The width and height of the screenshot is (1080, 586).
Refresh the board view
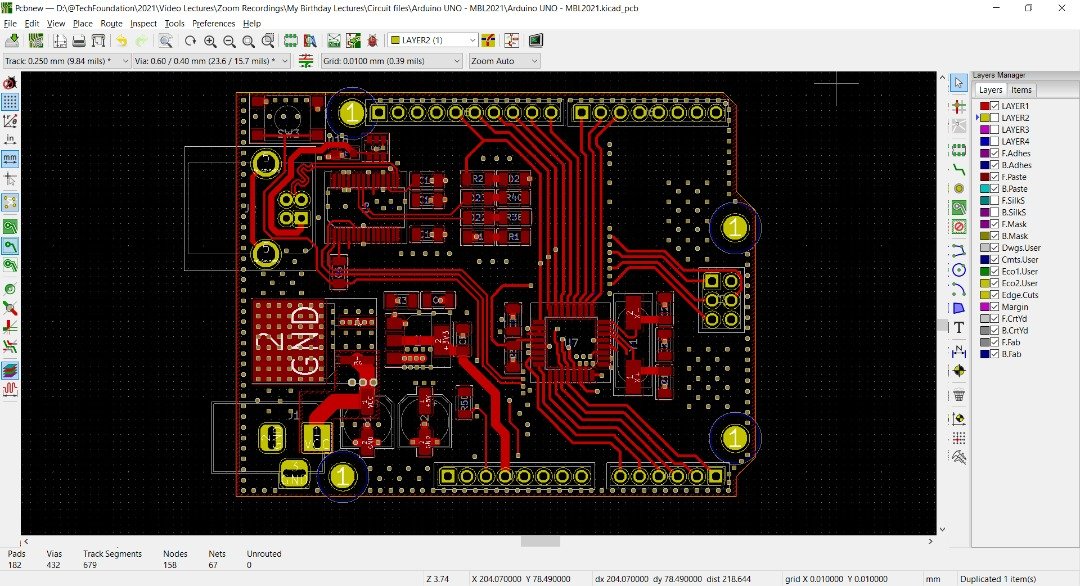(x=190, y=41)
